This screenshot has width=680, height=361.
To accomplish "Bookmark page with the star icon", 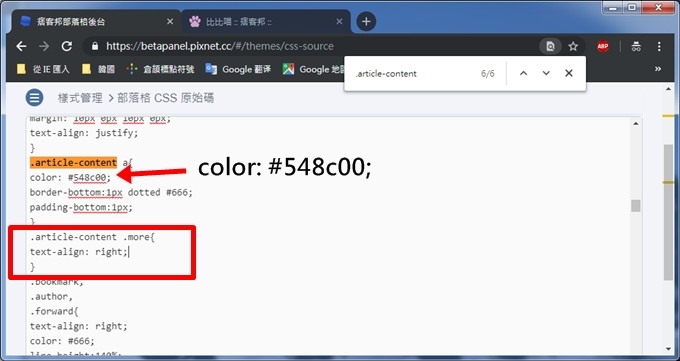I will (573, 46).
